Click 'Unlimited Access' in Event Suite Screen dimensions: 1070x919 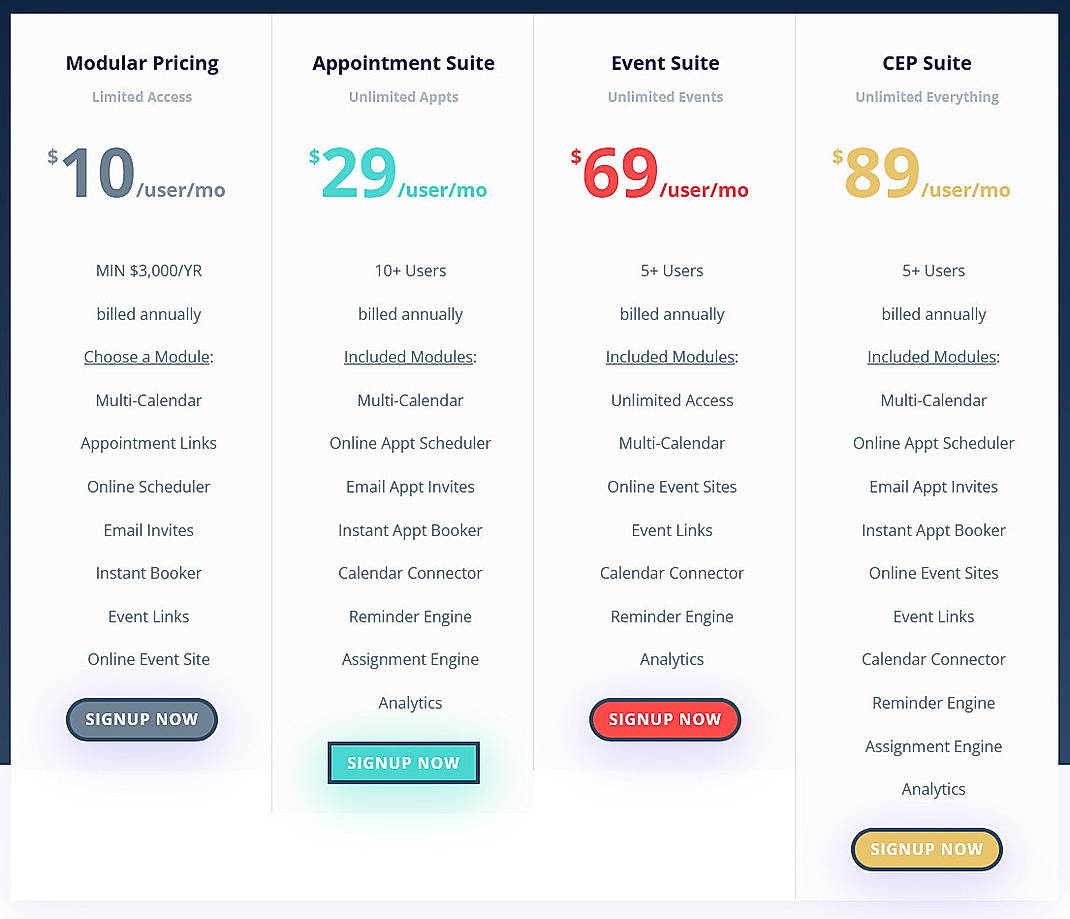coord(671,400)
